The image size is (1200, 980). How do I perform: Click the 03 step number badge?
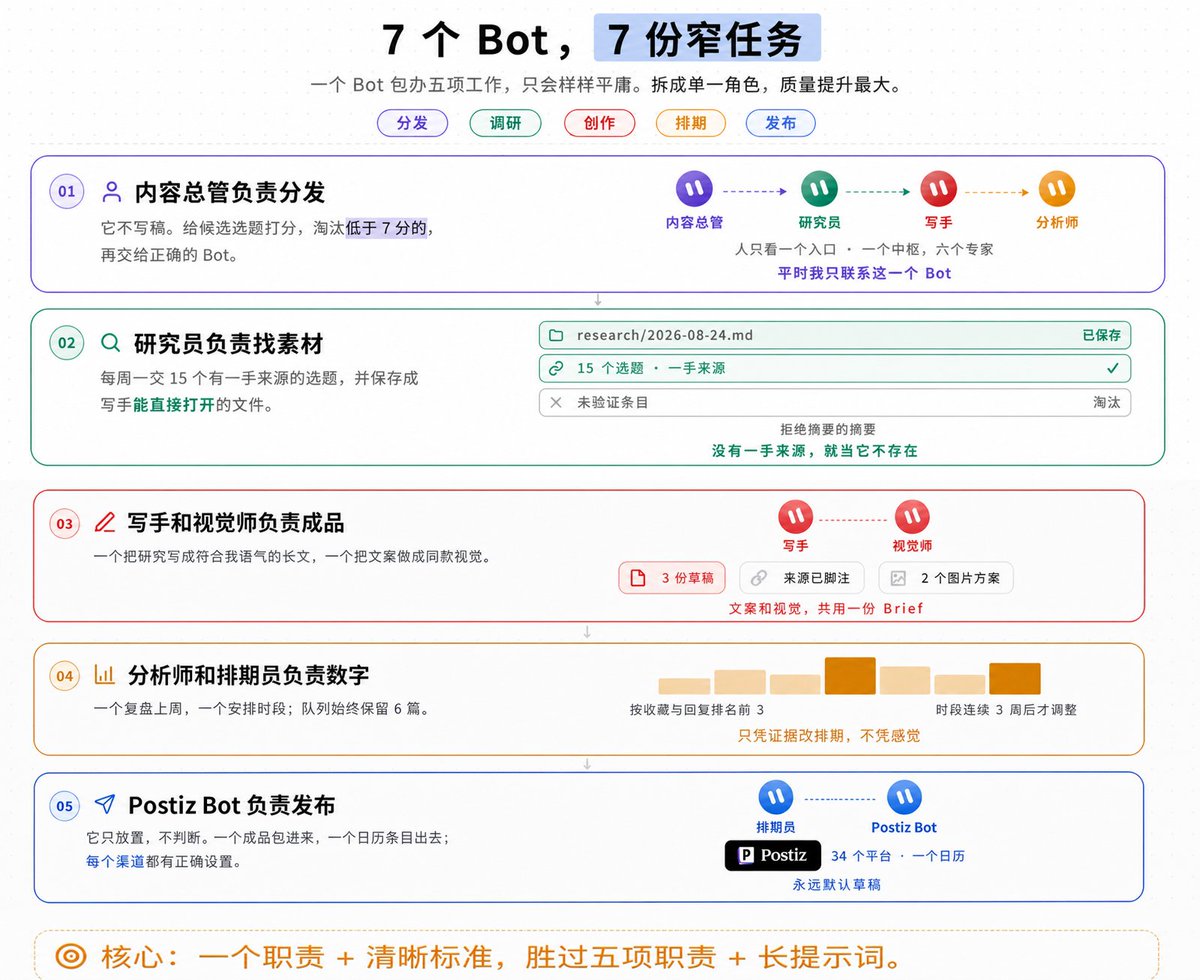point(64,523)
